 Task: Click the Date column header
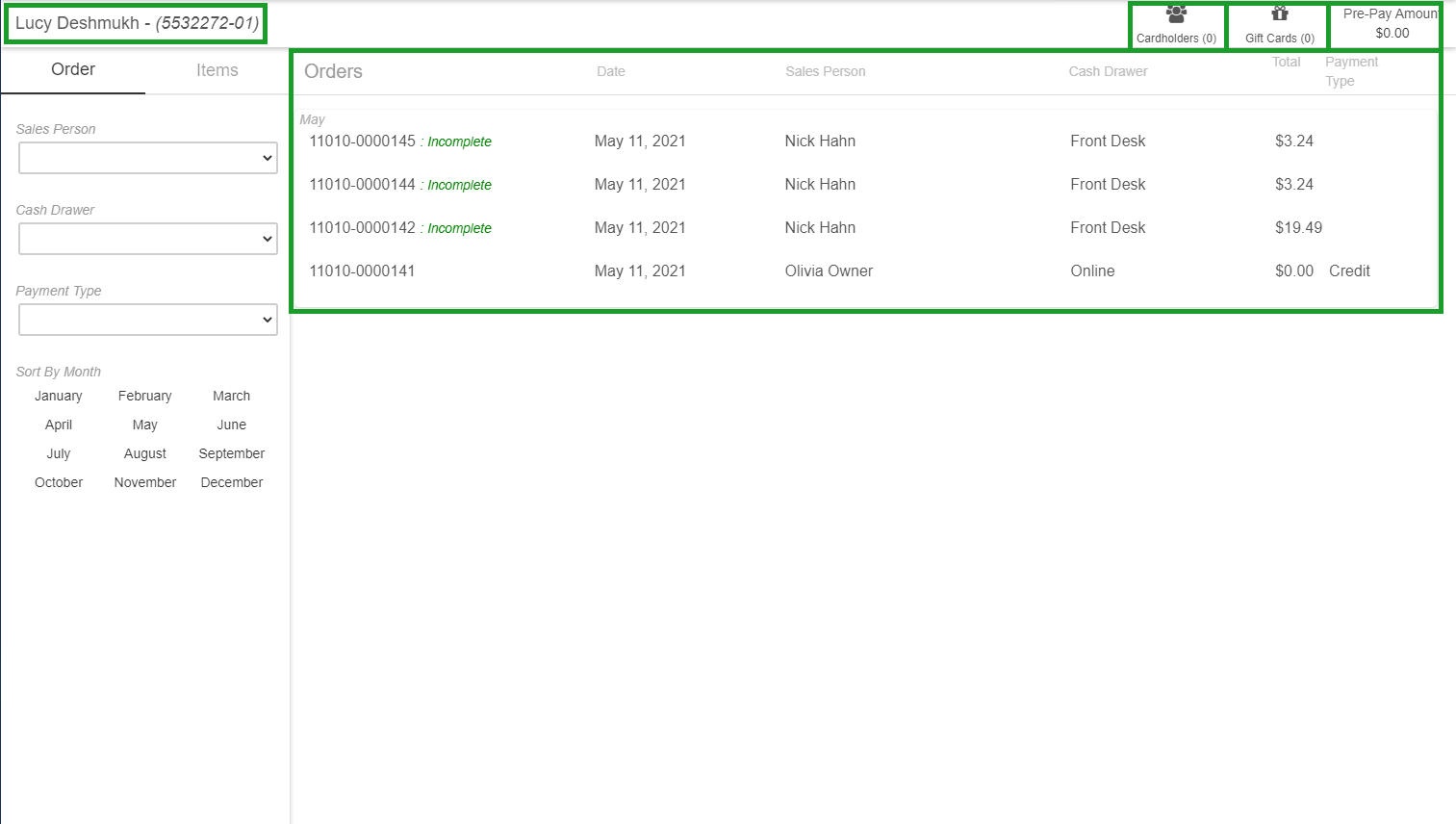click(611, 71)
